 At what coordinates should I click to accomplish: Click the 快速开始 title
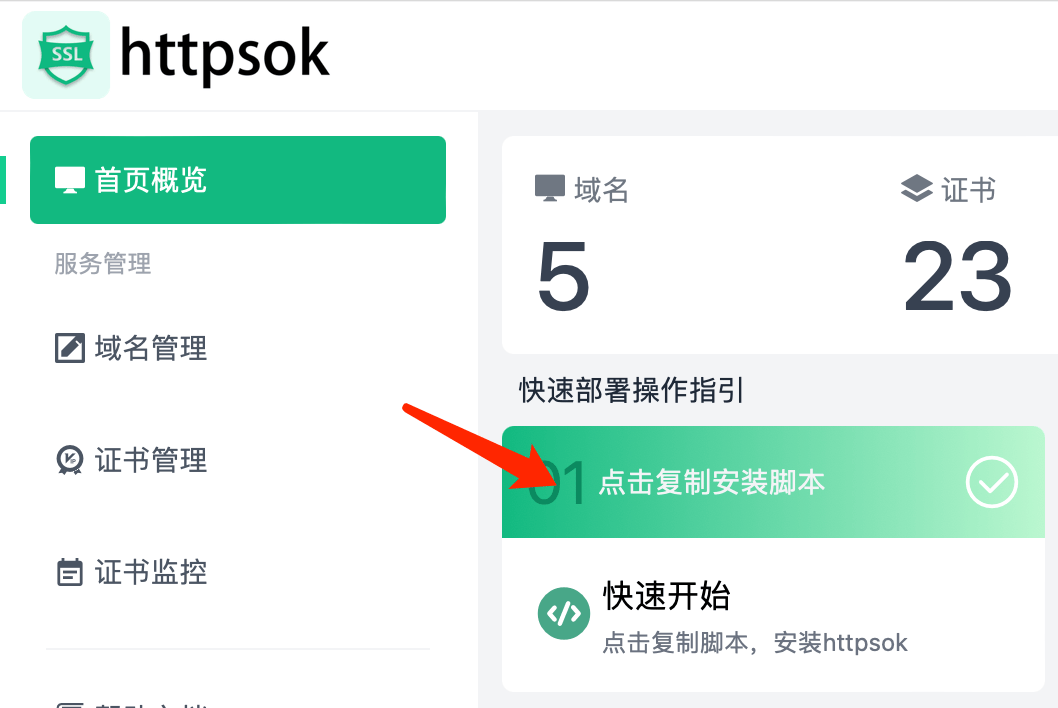pos(666,596)
